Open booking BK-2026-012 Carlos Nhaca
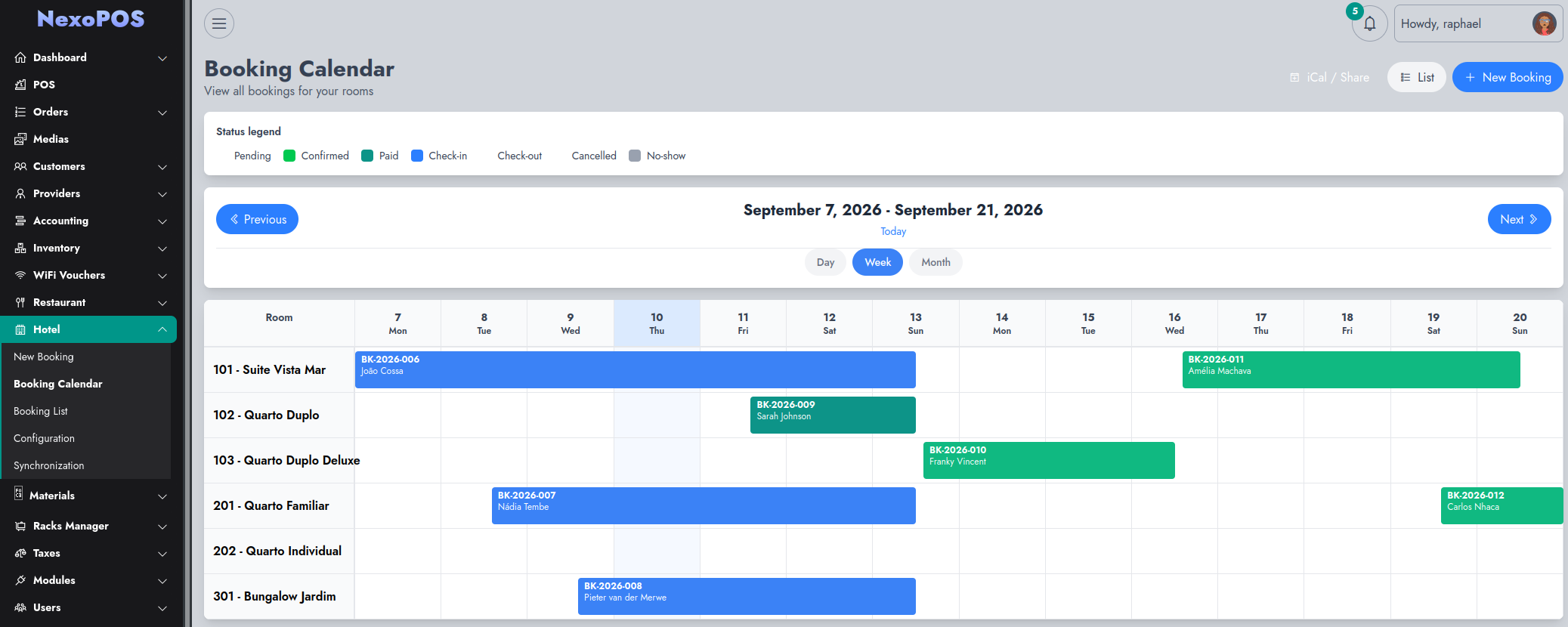Viewport: 1568px width, 627px height. point(1502,505)
